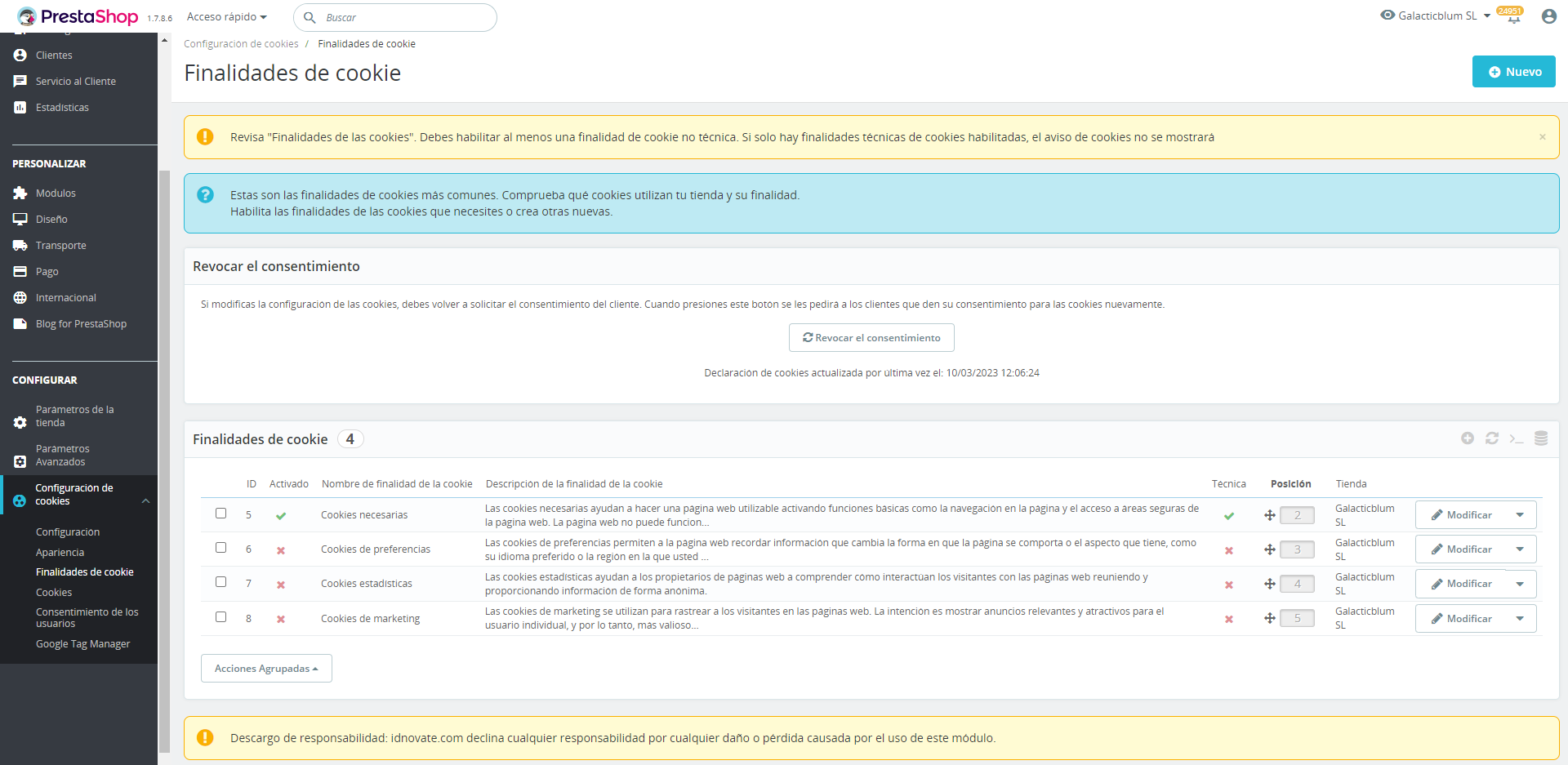Click the move handle for Cookies de marketing row

1270,618
